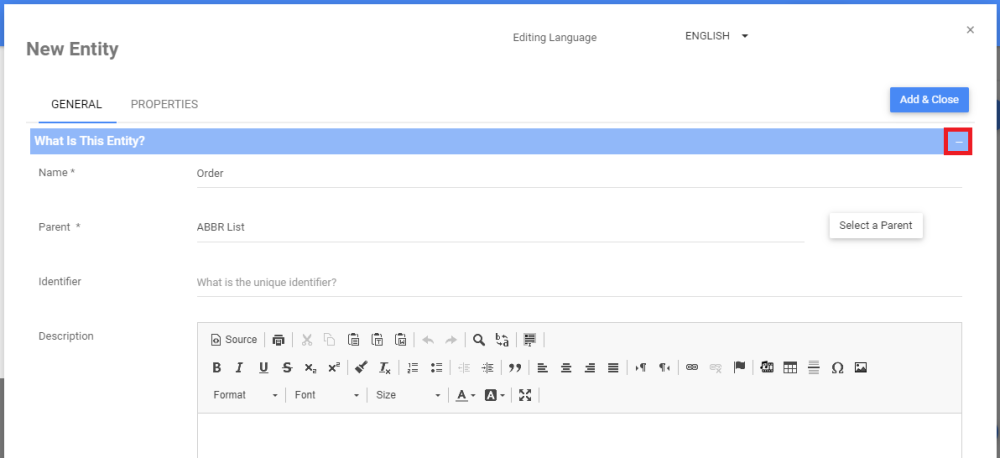Click the Decrease Indent icon
This screenshot has width=1000, height=458.
coord(464,368)
